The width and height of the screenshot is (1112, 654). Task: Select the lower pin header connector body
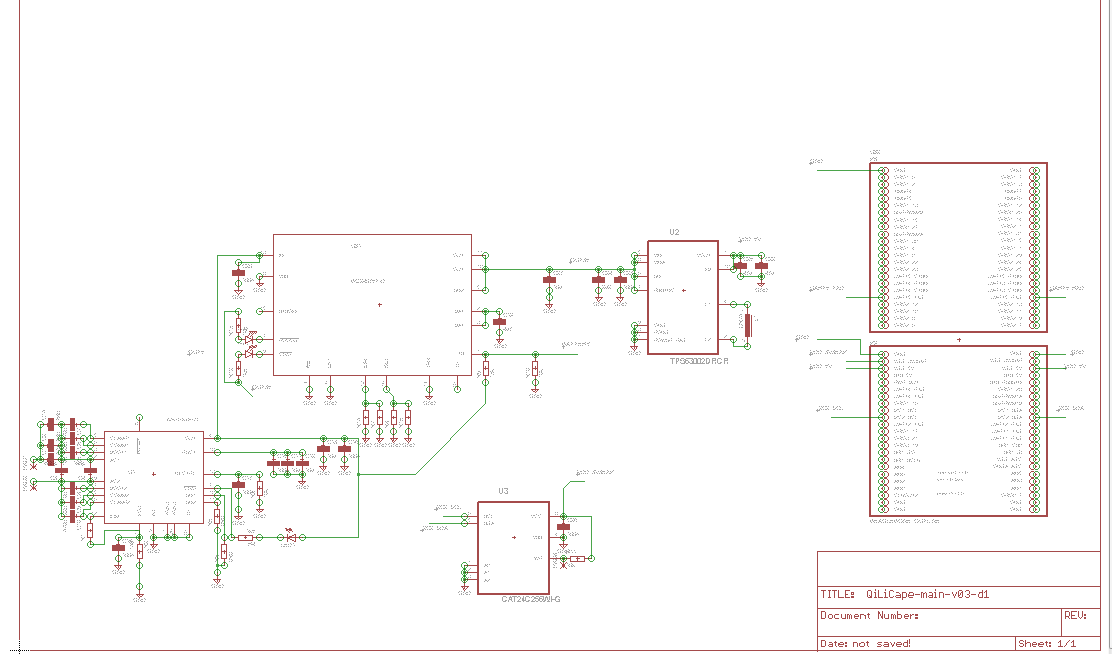pos(960,430)
